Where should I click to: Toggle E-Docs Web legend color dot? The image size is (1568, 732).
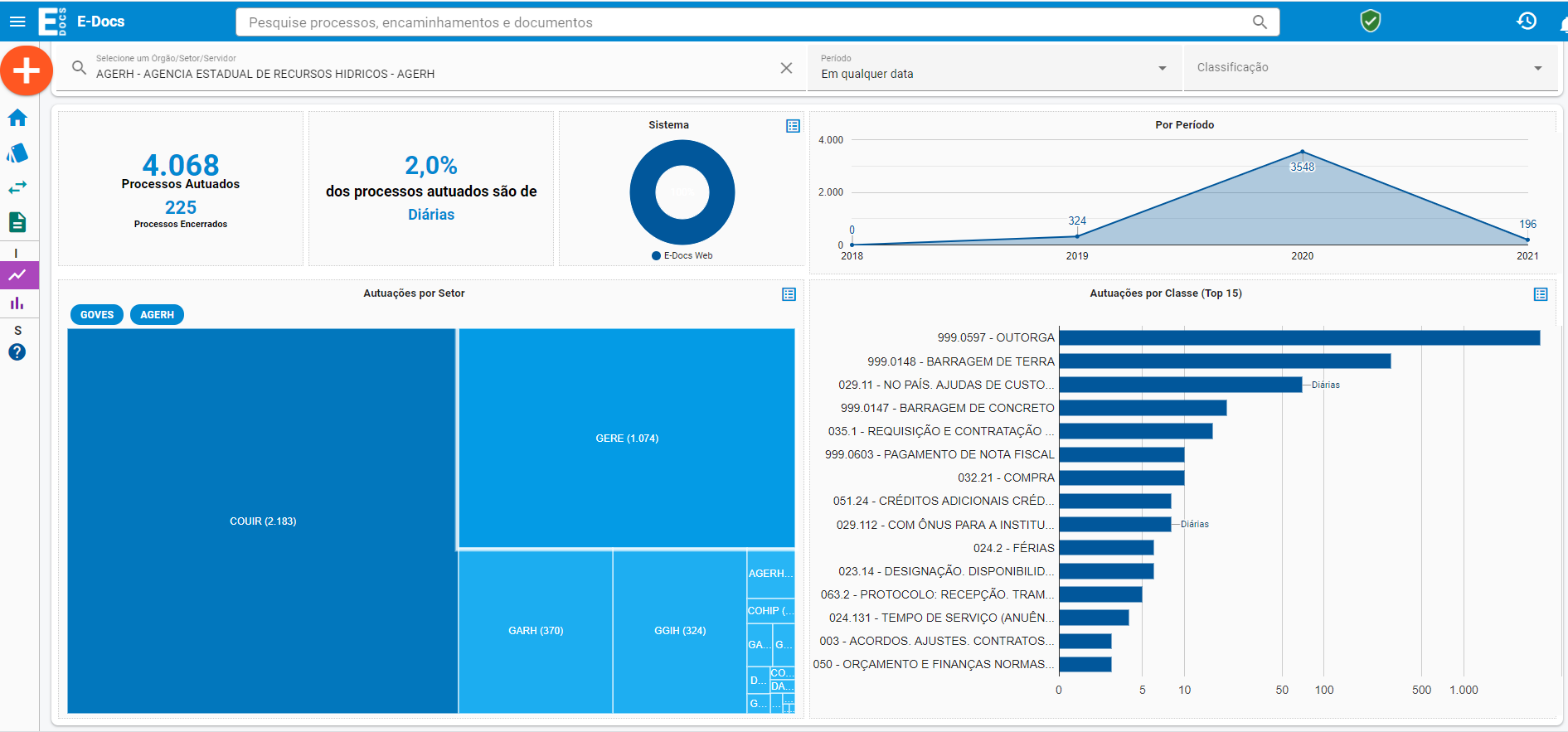pos(656,255)
